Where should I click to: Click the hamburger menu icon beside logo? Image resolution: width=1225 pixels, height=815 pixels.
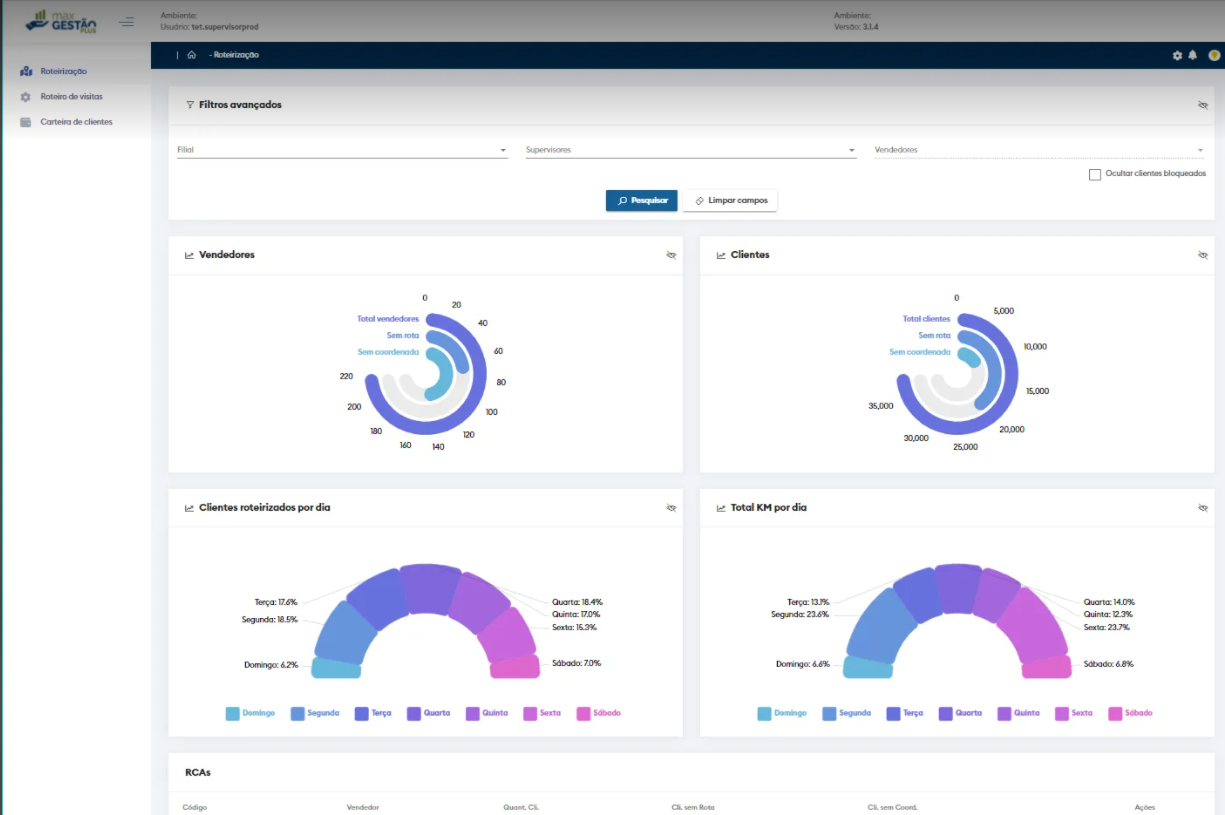pos(126,21)
